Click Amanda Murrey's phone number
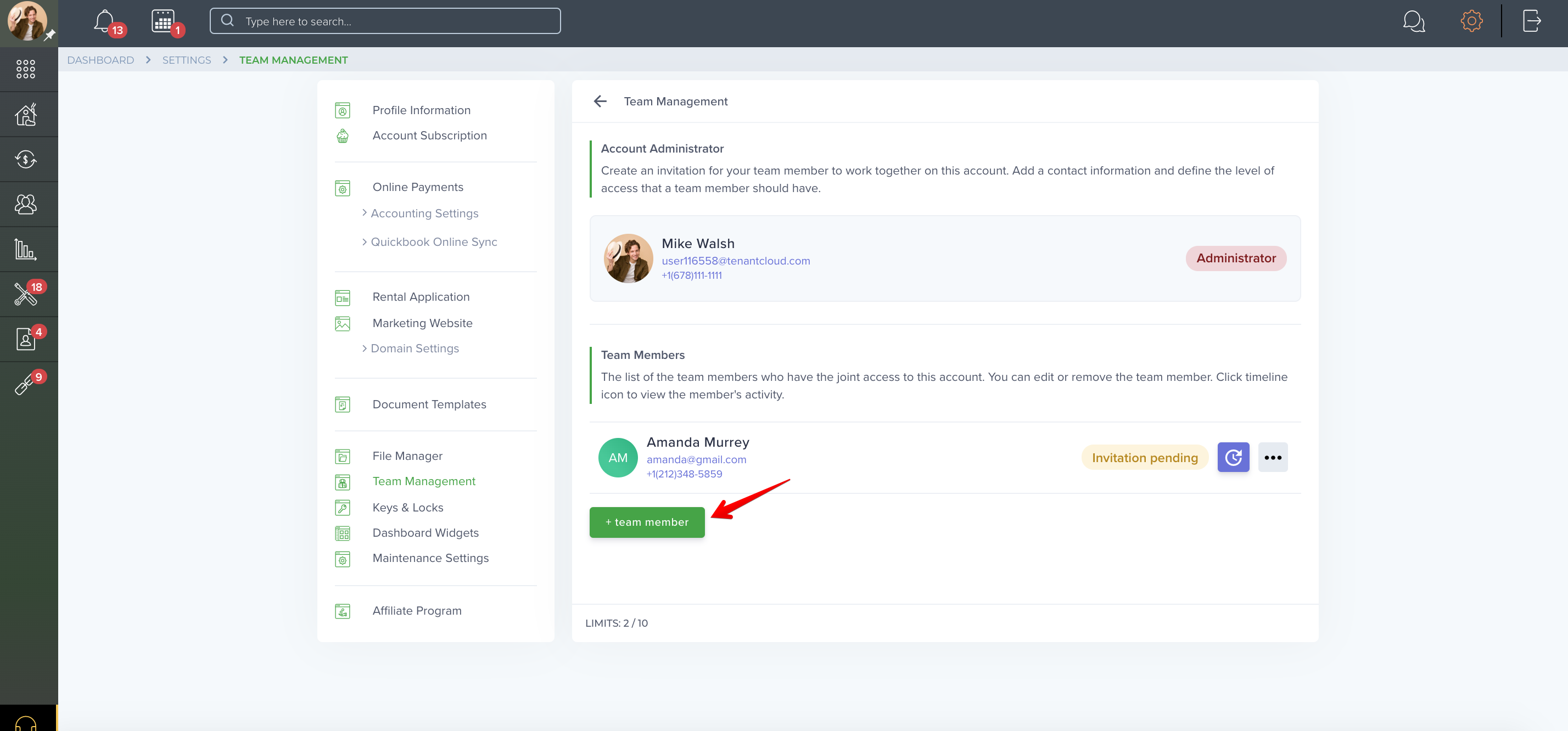The height and width of the screenshot is (731, 1568). (684, 474)
